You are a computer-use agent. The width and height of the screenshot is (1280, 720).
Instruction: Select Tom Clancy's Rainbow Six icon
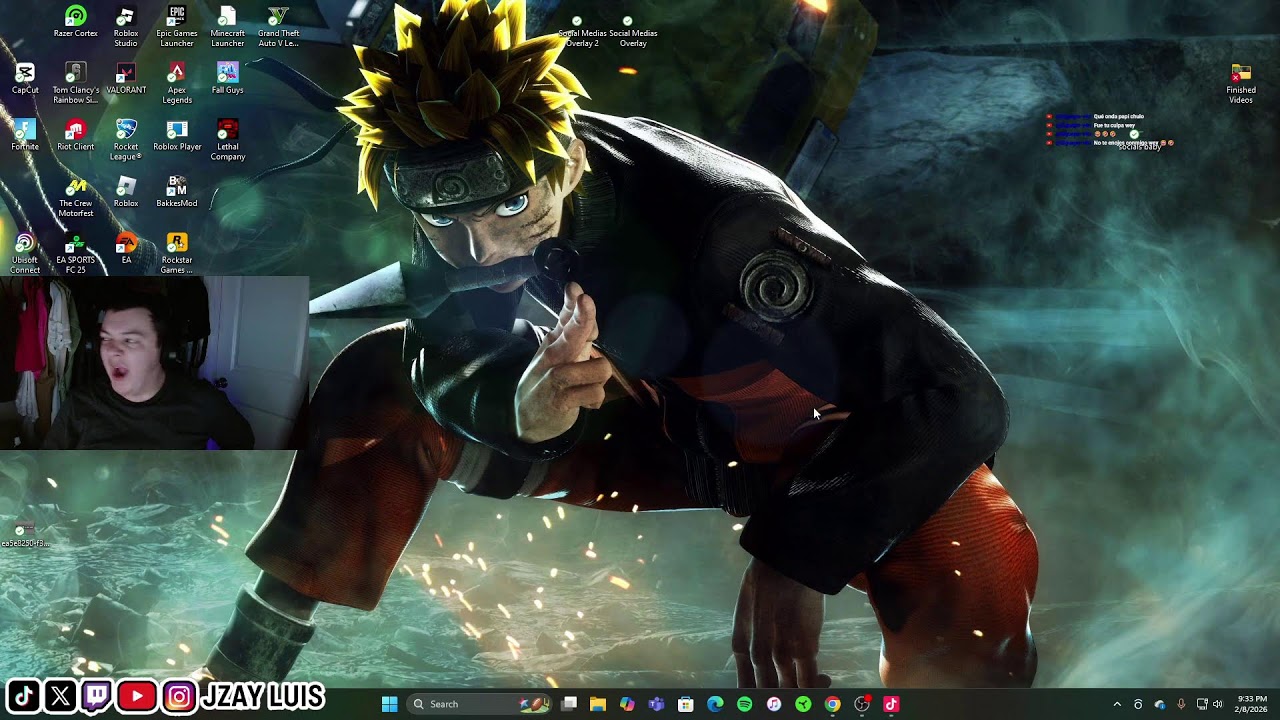[75, 83]
